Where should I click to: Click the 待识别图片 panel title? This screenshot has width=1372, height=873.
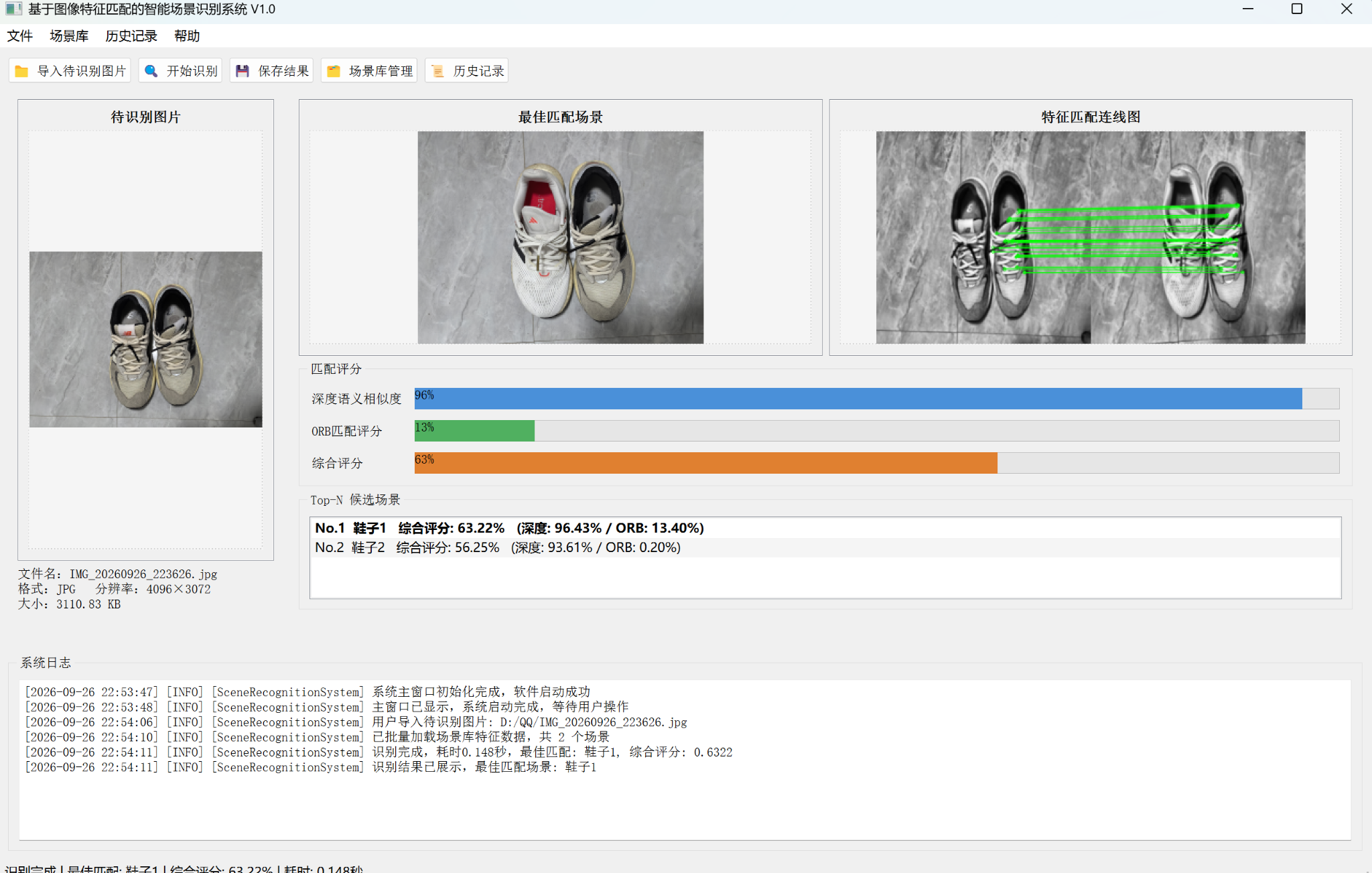point(146,117)
